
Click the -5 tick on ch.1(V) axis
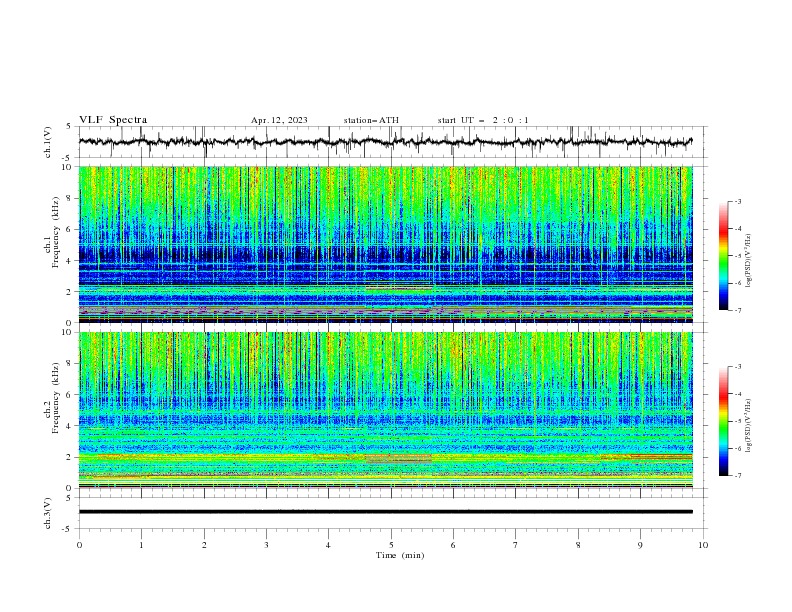(x=67, y=158)
